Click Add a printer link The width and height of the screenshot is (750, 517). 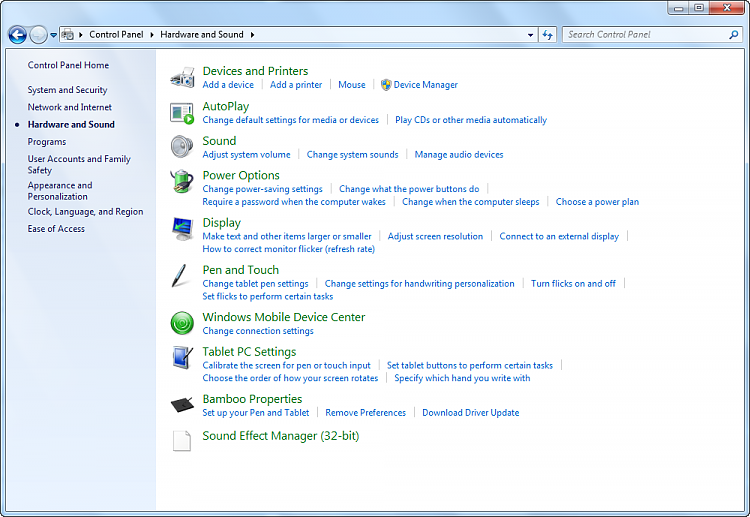click(296, 85)
